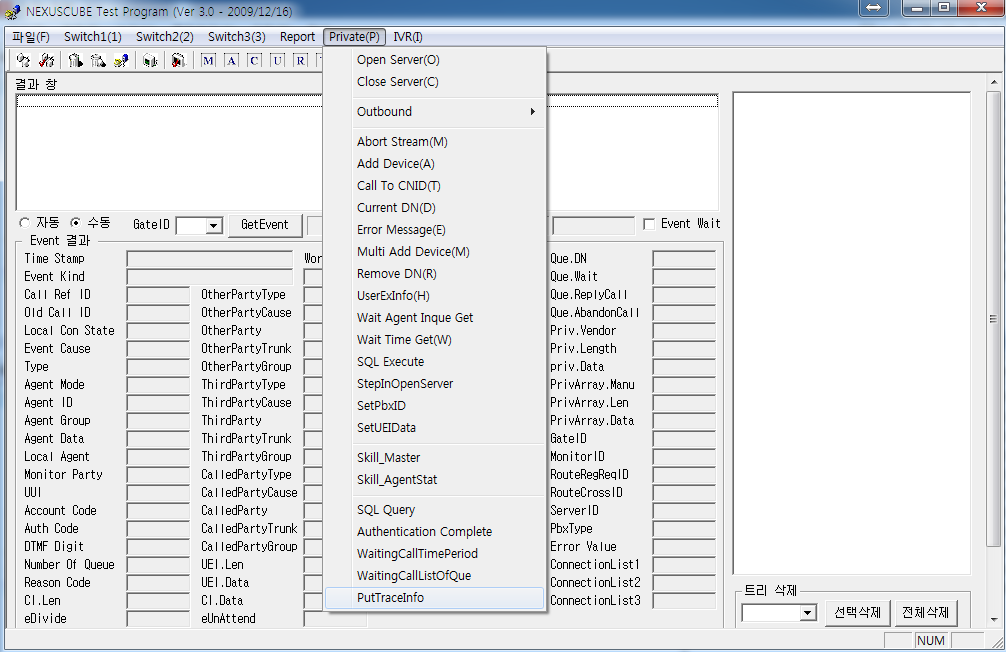Select Authentication Complete menu entry
The width and height of the screenshot is (1006, 652).
point(436,531)
